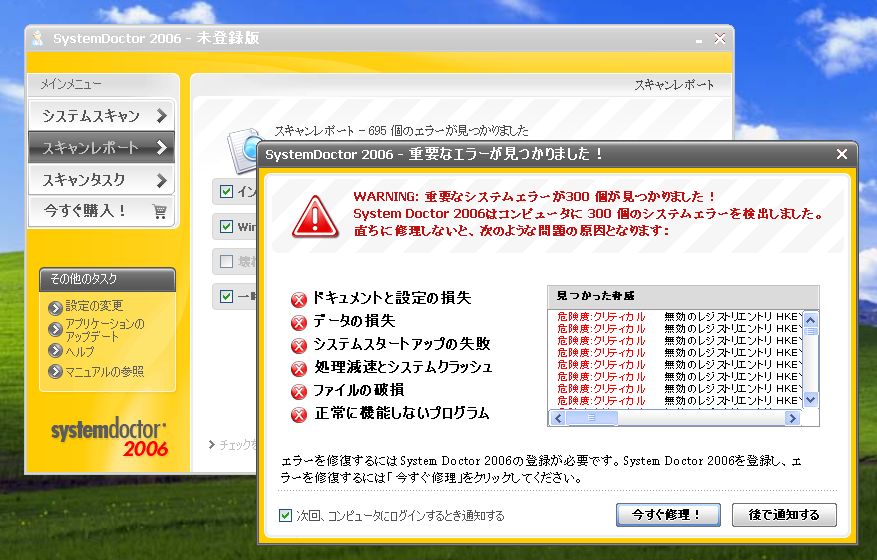The width and height of the screenshot is (877, 560).
Task: Close the SystemDoctor 2006 main window
Action: point(720,39)
